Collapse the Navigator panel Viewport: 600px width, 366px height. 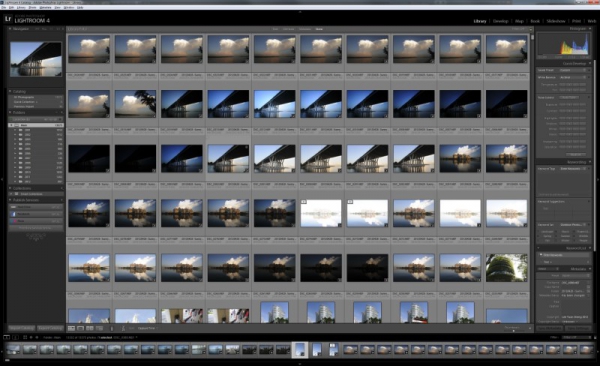(x=10, y=29)
